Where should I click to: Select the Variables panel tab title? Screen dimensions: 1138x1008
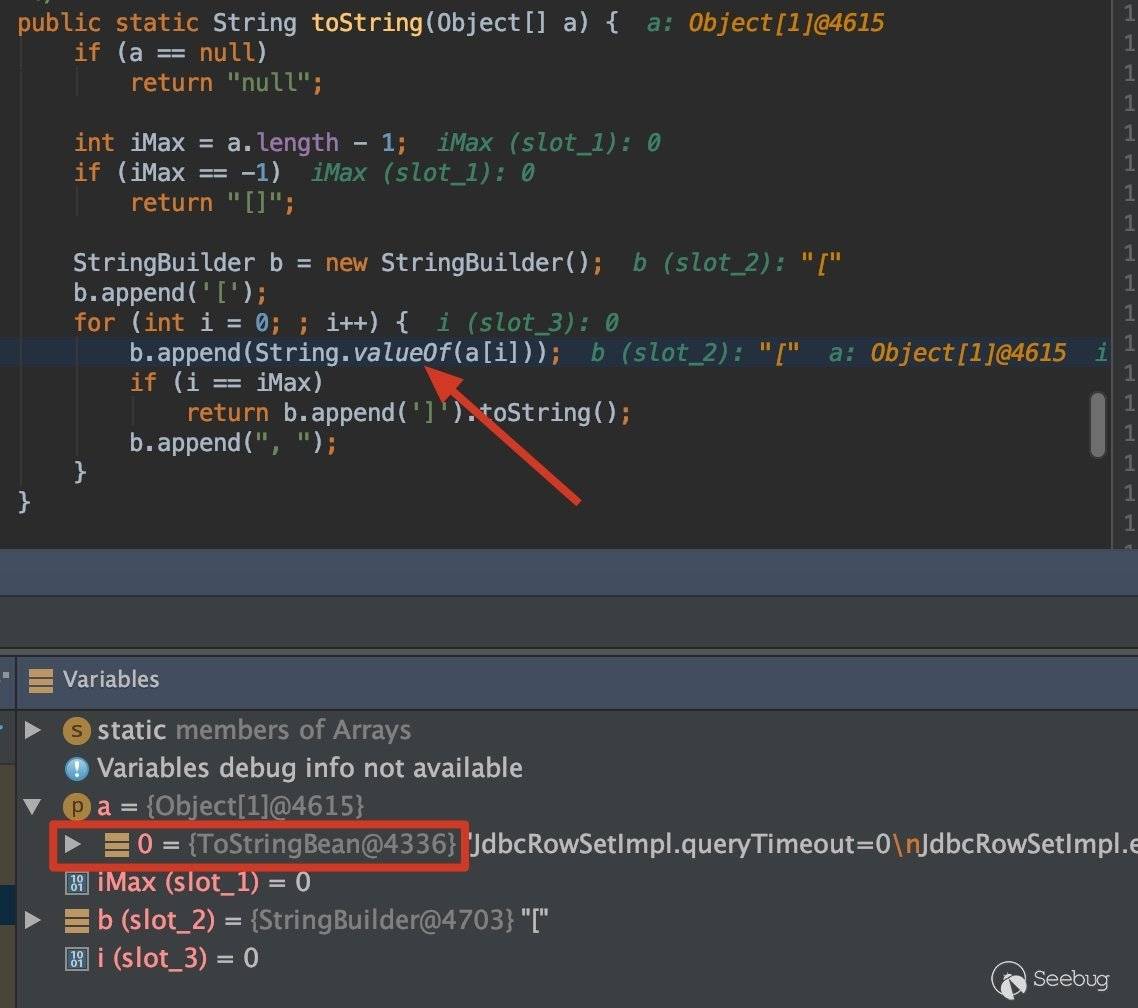click(111, 679)
